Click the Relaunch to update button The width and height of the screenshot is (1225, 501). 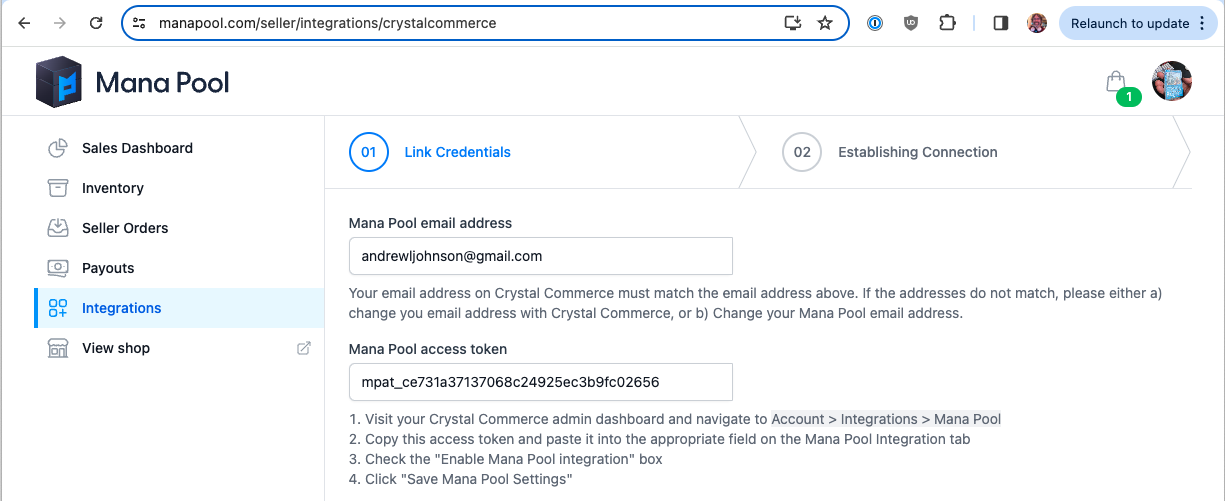coord(1129,23)
